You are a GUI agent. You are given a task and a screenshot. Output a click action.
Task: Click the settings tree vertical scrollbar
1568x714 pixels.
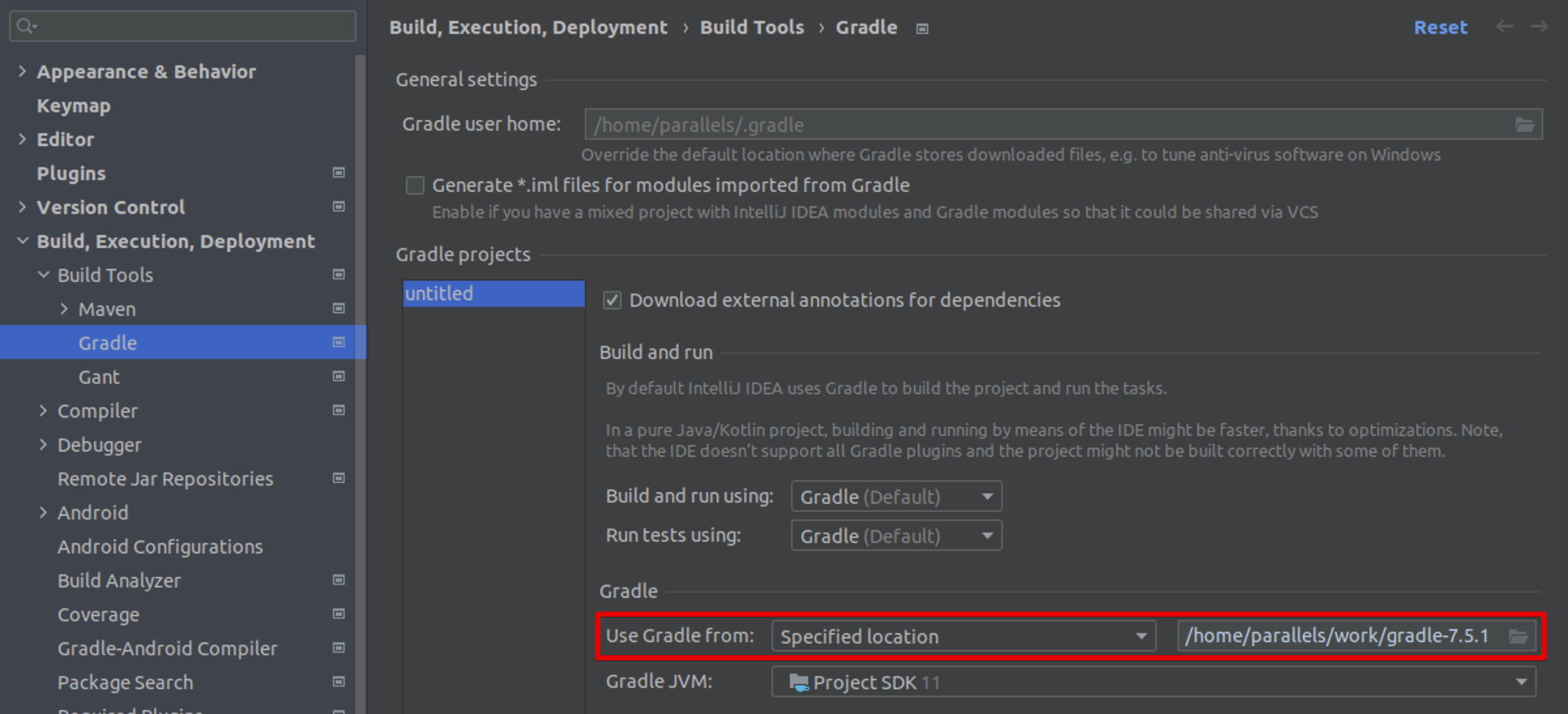[360, 384]
